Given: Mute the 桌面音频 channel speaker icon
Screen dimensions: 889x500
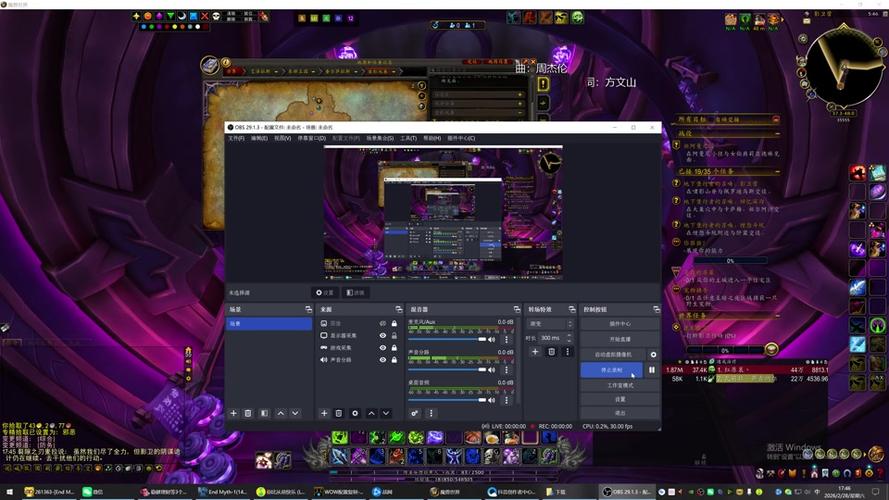Looking at the screenshot, I should 492,400.
